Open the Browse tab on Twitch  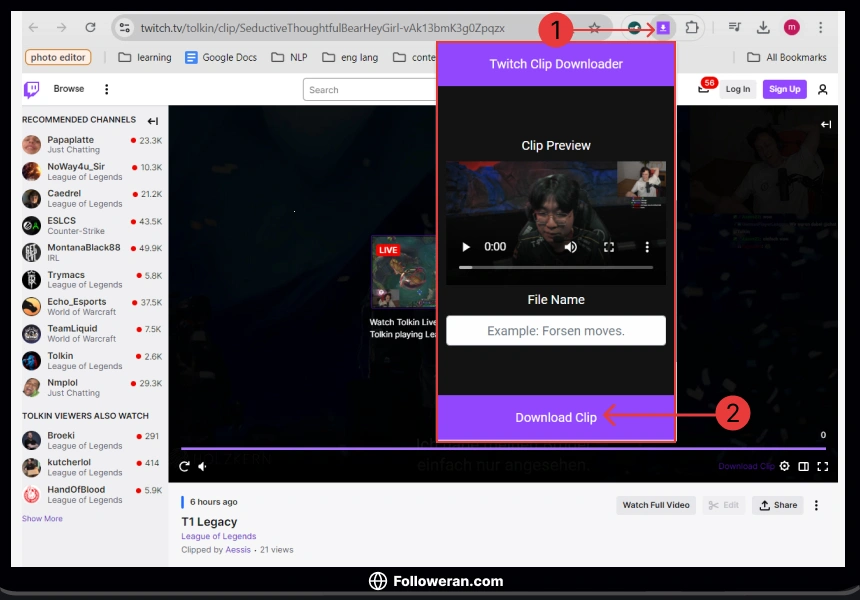[x=69, y=89]
